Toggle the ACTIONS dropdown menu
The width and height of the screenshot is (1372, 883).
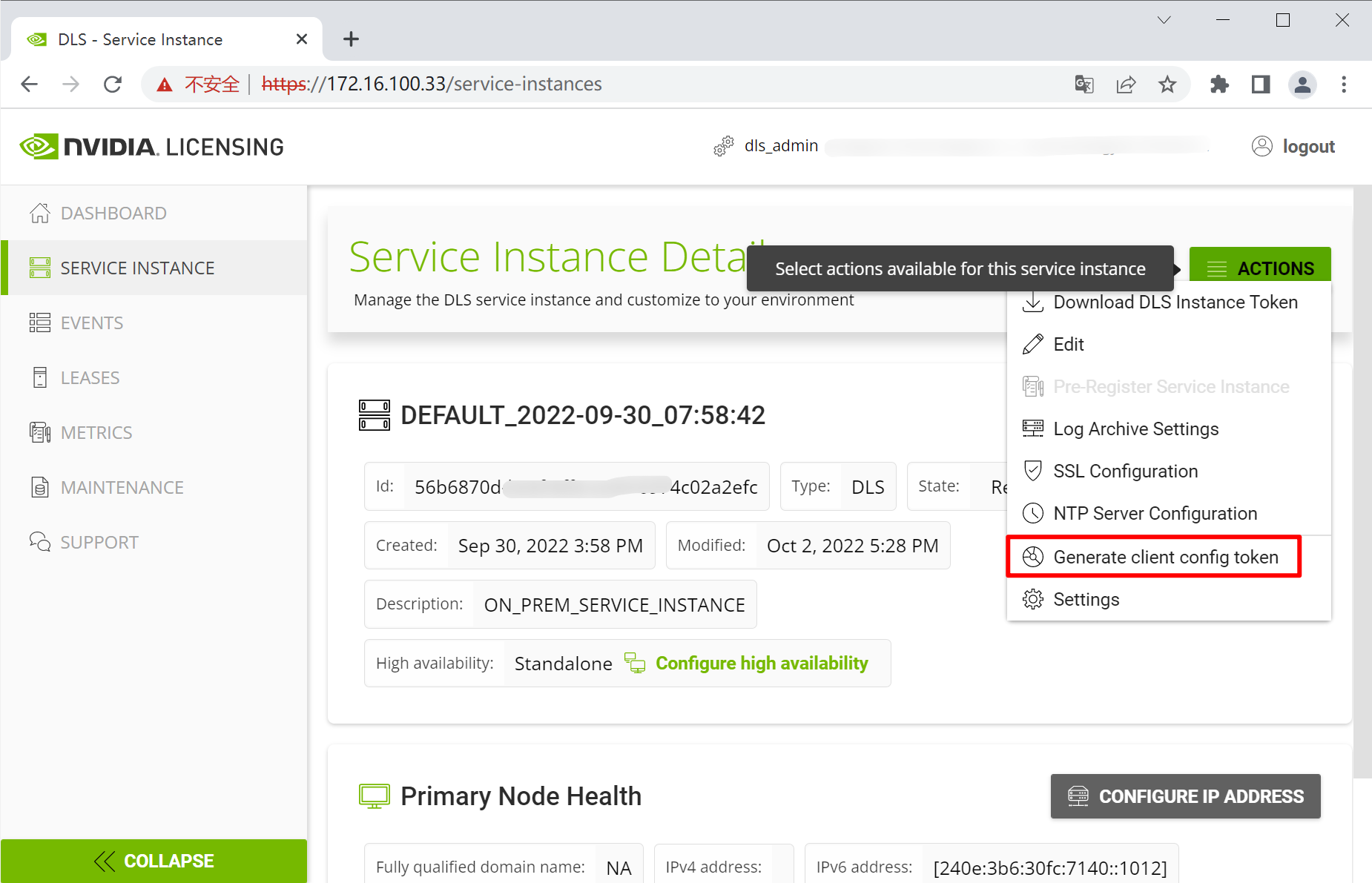(x=1260, y=268)
